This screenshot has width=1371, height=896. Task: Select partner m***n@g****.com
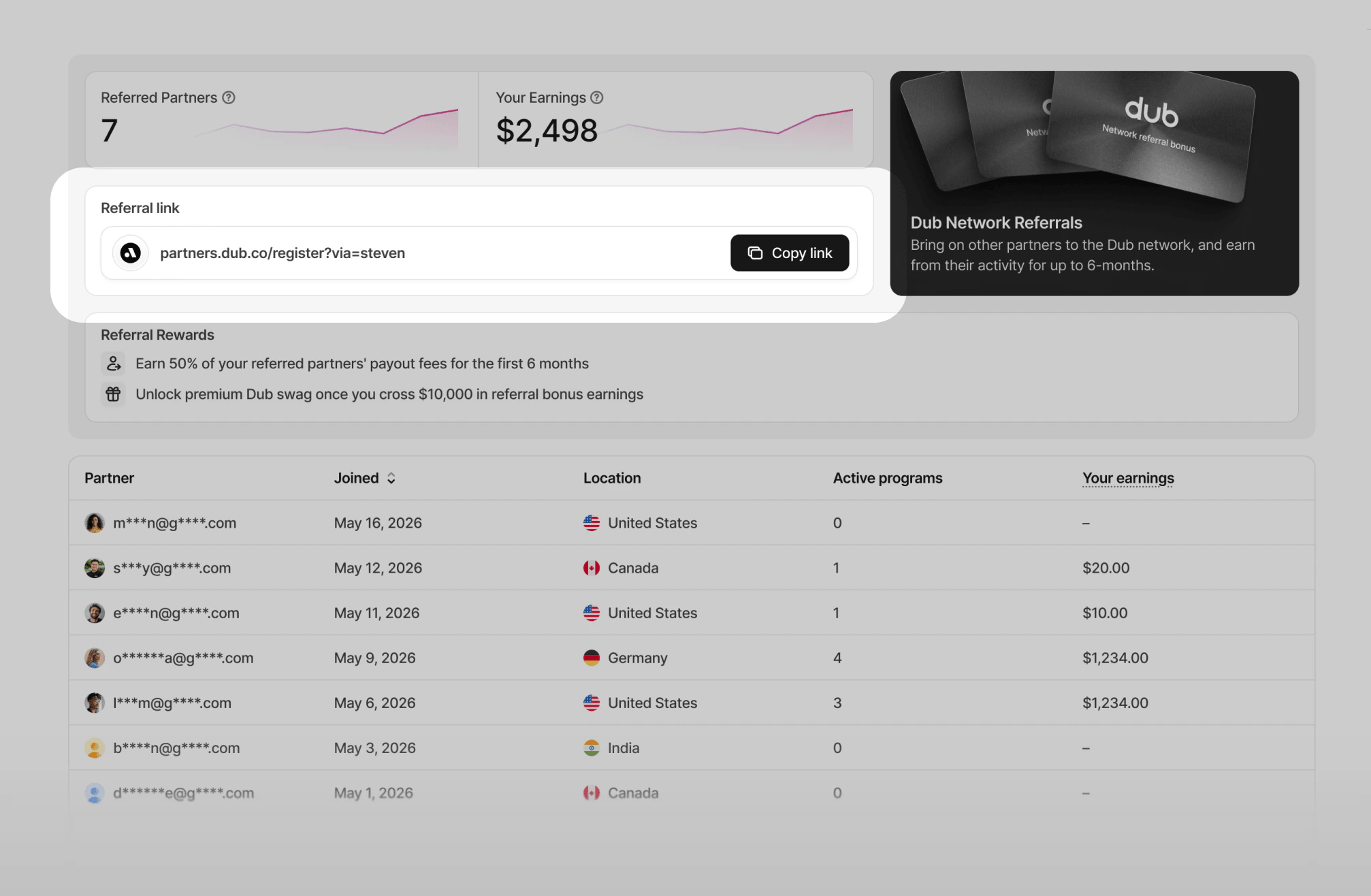coord(175,523)
